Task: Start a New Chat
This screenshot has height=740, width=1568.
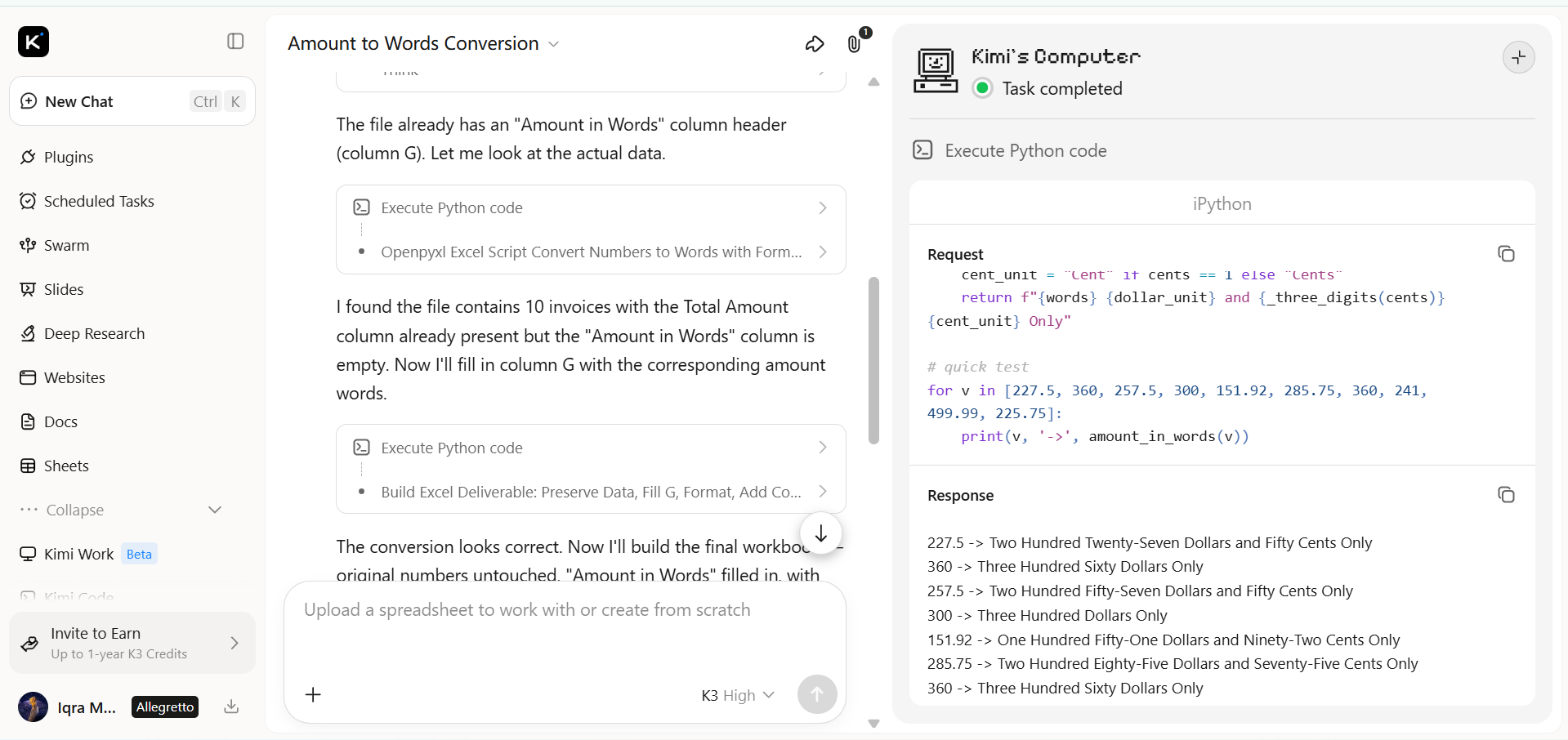Action: point(132,101)
